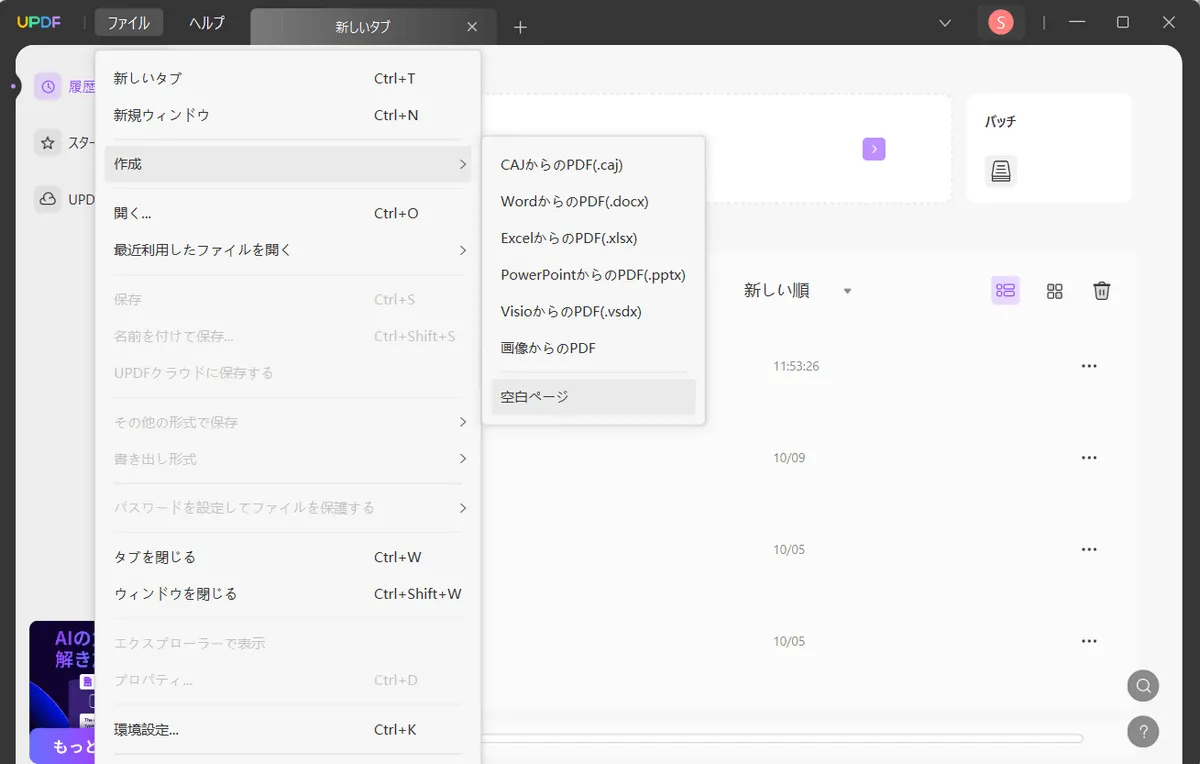Open the UPDF cloud icon in sidebar
Screen dimensions: 1200x764
click(x=48, y=199)
